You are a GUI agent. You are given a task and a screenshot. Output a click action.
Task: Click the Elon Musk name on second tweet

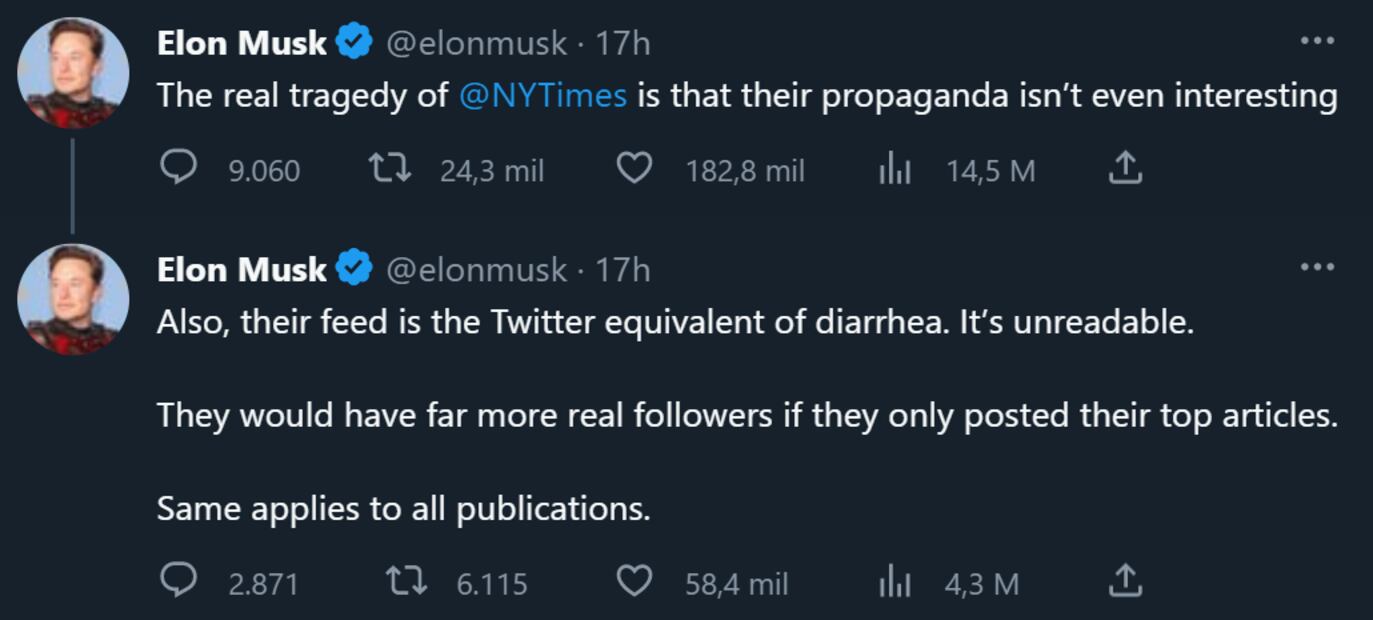[242, 269]
